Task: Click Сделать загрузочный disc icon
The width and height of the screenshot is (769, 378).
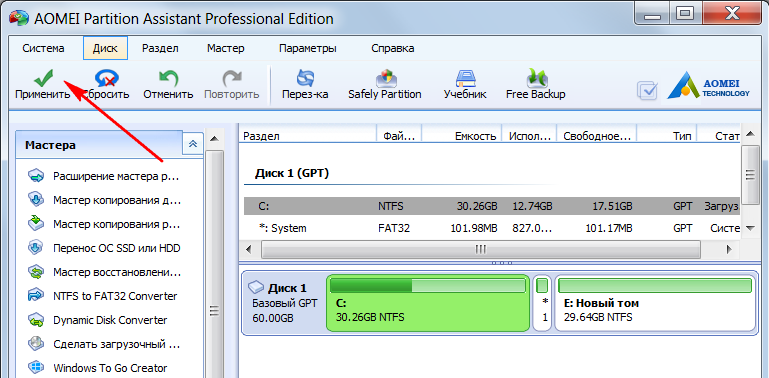Action: (36, 344)
